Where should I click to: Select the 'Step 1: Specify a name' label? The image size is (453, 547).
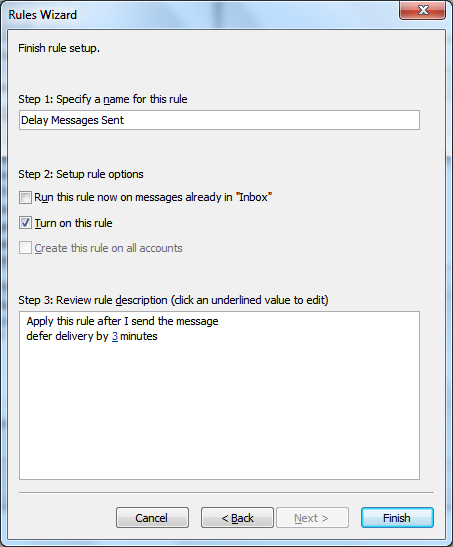(x=103, y=99)
